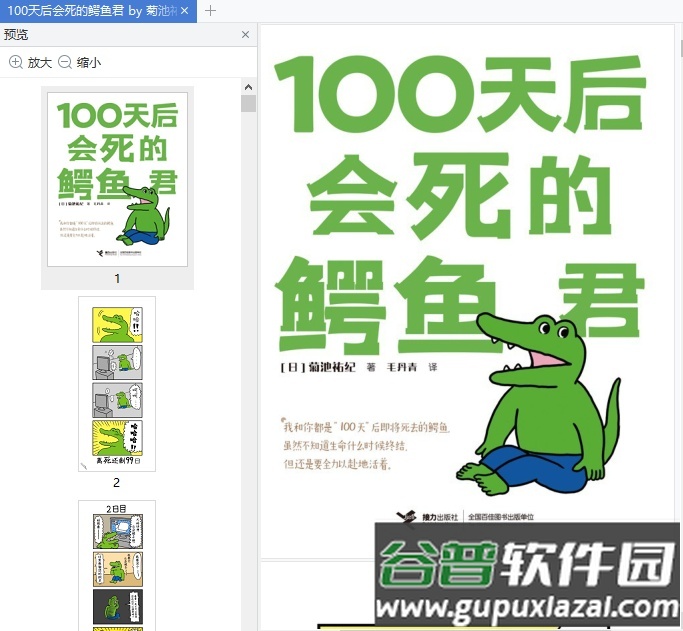Close the 预览 preview panel
The image size is (683, 631).
click(245, 34)
